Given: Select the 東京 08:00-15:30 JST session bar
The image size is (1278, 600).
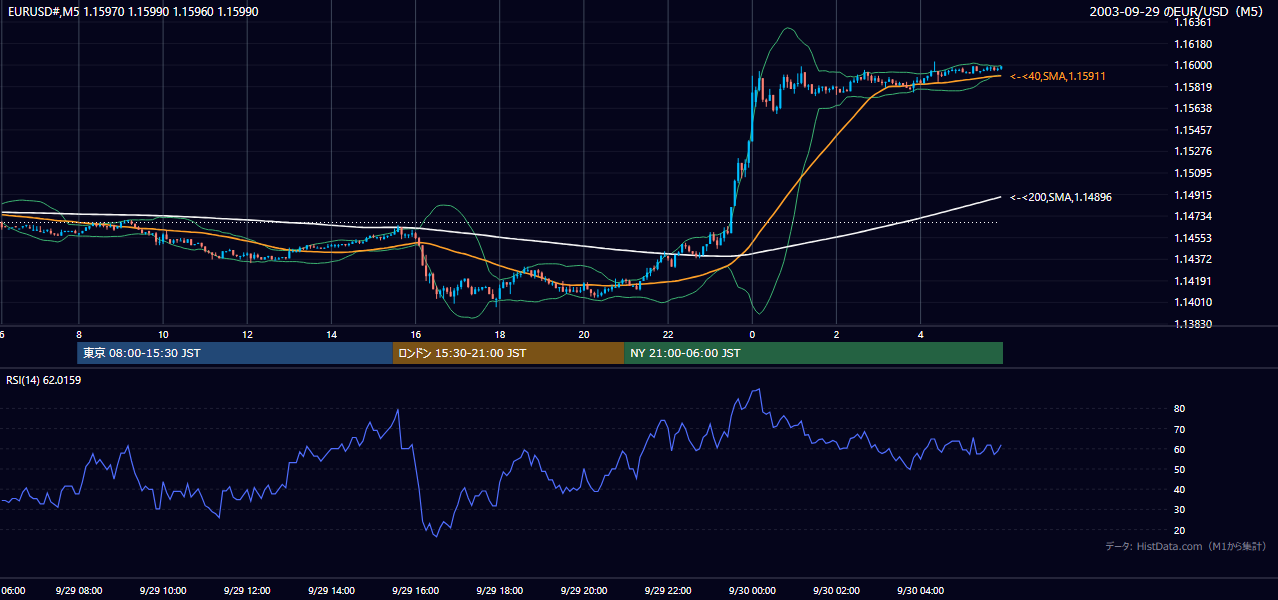Looking at the screenshot, I should [x=235, y=353].
